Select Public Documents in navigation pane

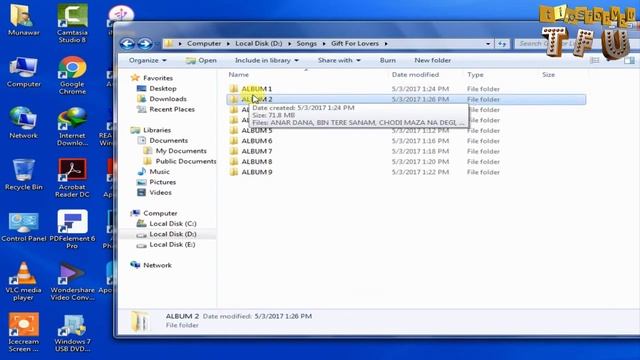(x=186, y=161)
